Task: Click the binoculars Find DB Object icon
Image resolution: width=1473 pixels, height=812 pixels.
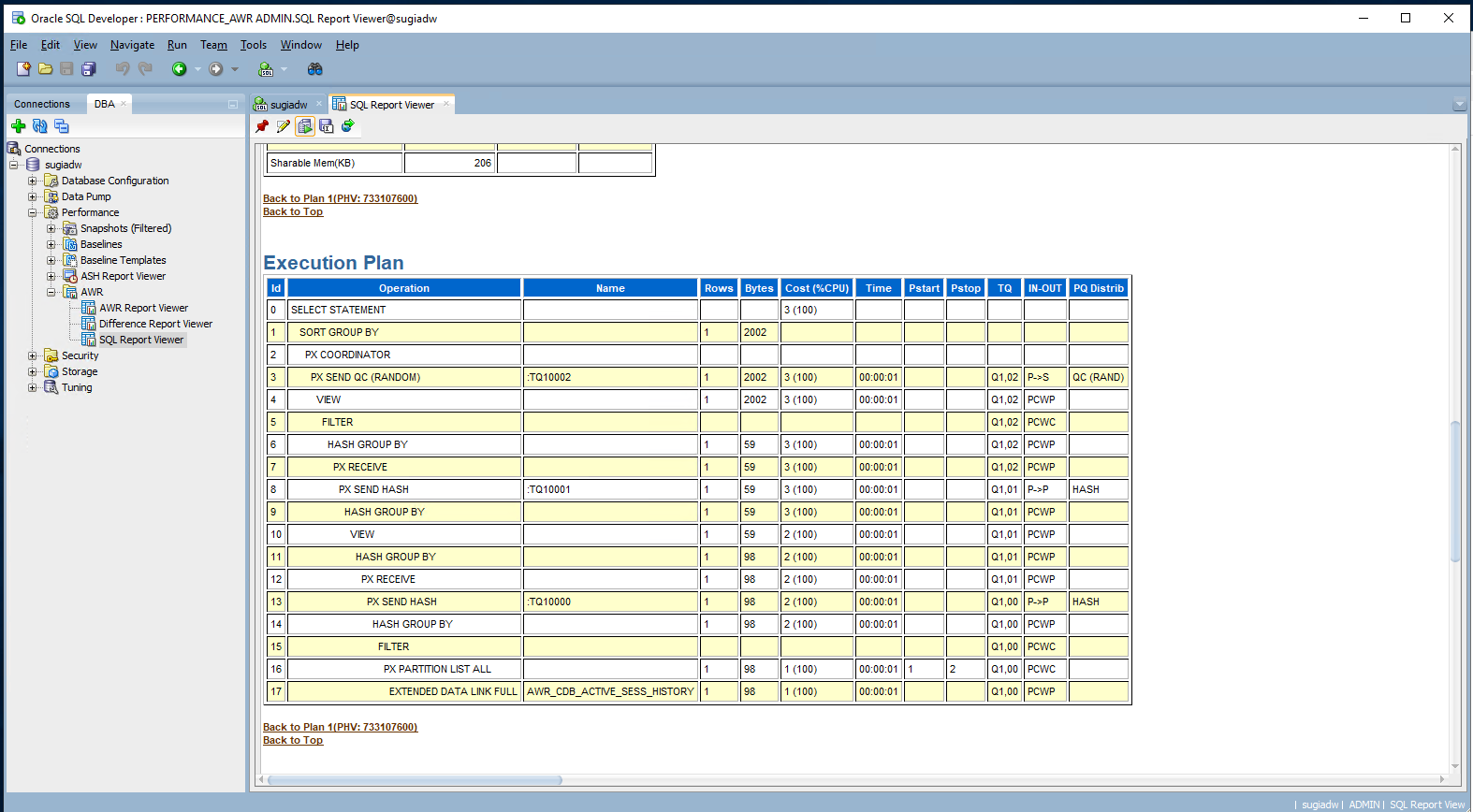Action: point(315,68)
